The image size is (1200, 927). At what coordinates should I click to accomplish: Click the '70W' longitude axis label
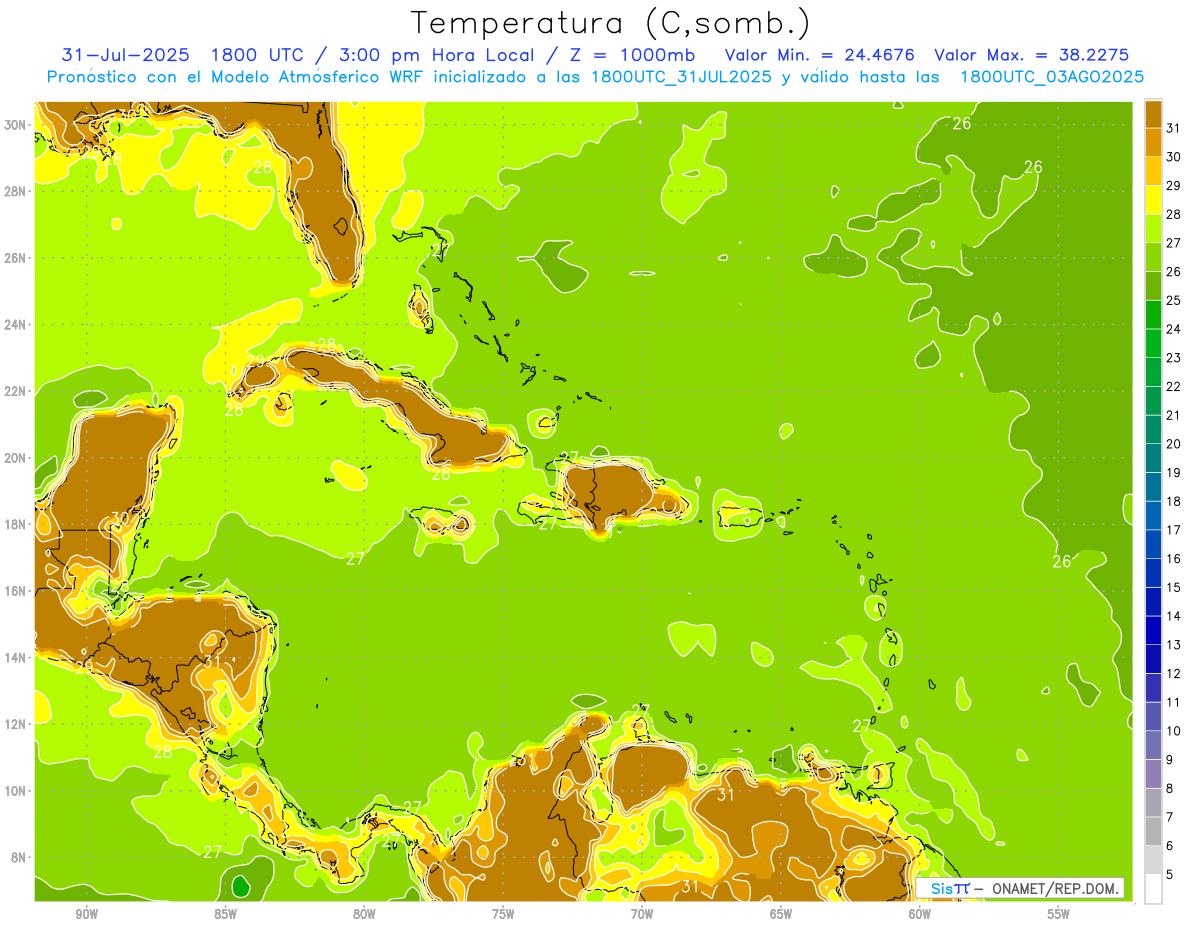(642, 914)
